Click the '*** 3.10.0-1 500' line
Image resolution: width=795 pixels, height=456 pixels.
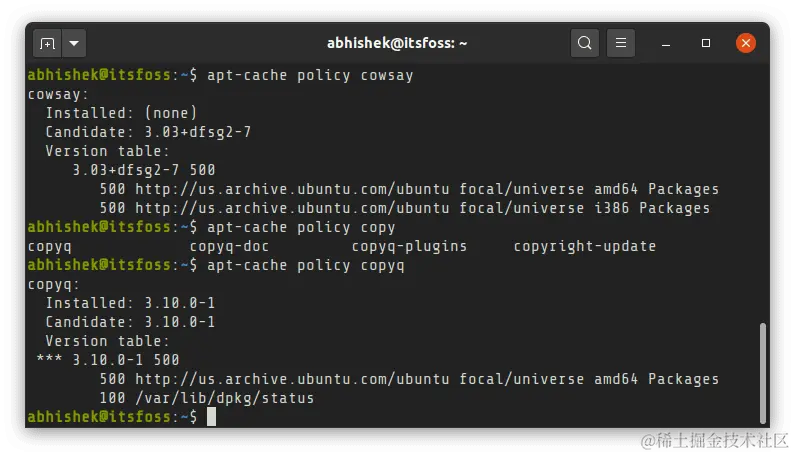(x=108, y=360)
